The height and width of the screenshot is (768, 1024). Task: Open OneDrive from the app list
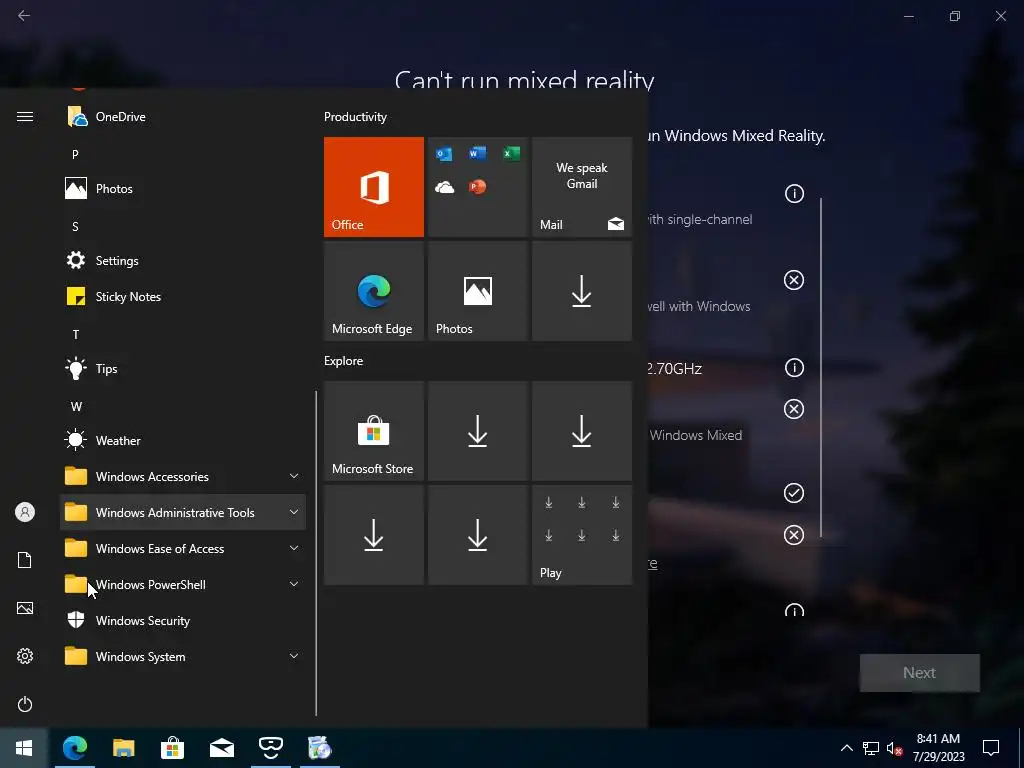point(183,117)
